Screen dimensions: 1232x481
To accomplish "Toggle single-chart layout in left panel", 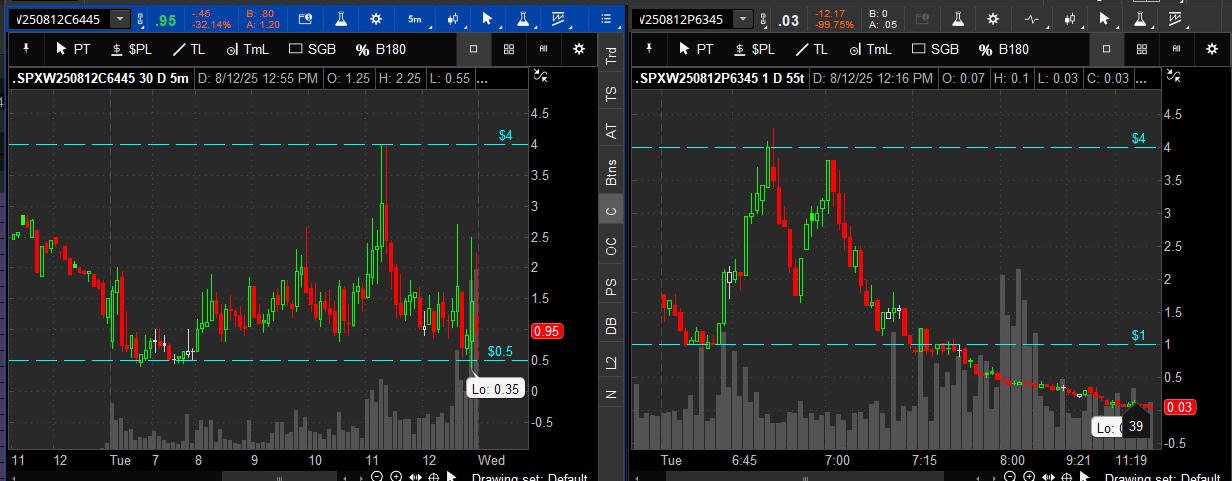I will pos(474,49).
